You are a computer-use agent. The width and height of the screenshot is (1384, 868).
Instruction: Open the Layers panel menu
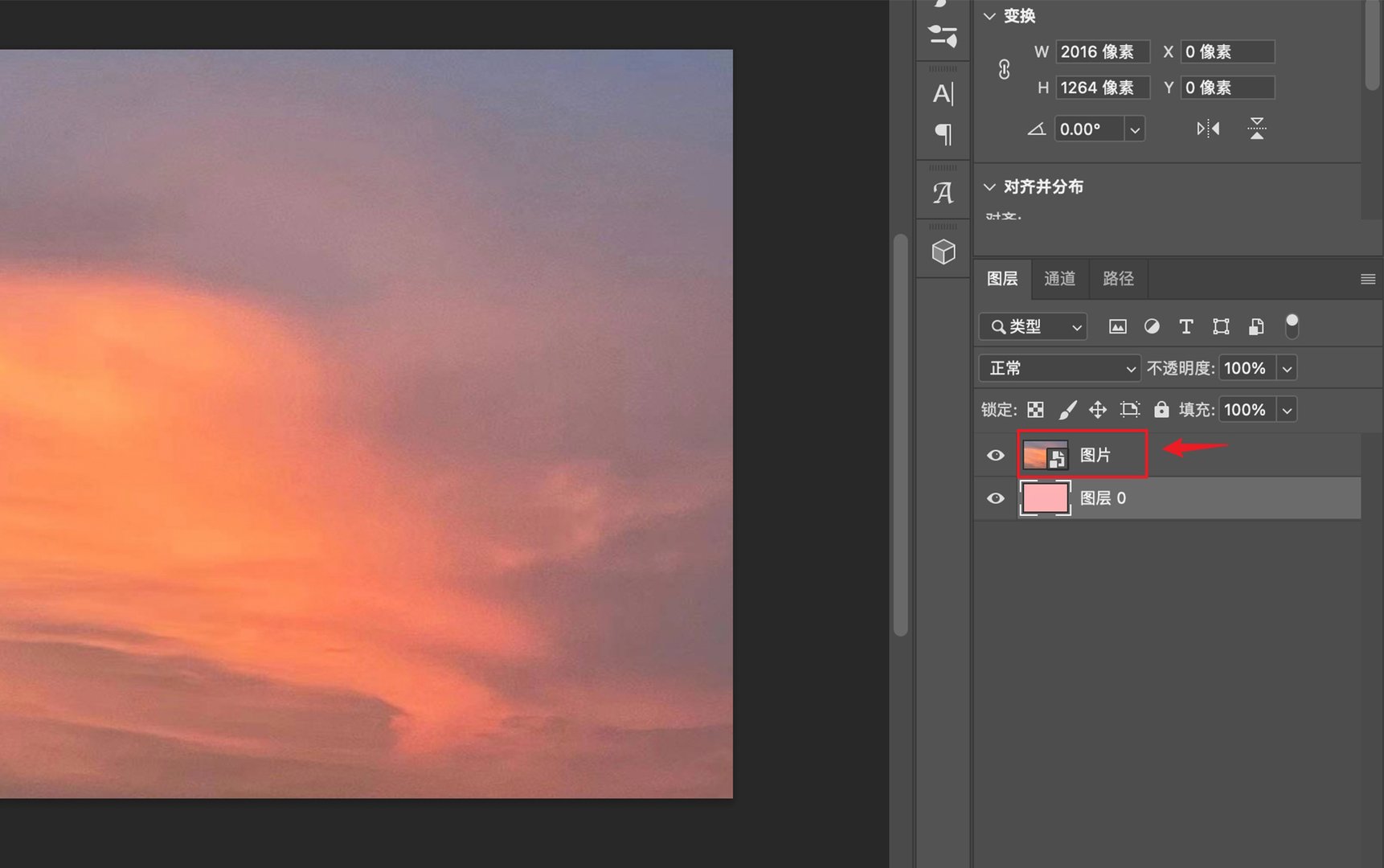tap(1367, 279)
